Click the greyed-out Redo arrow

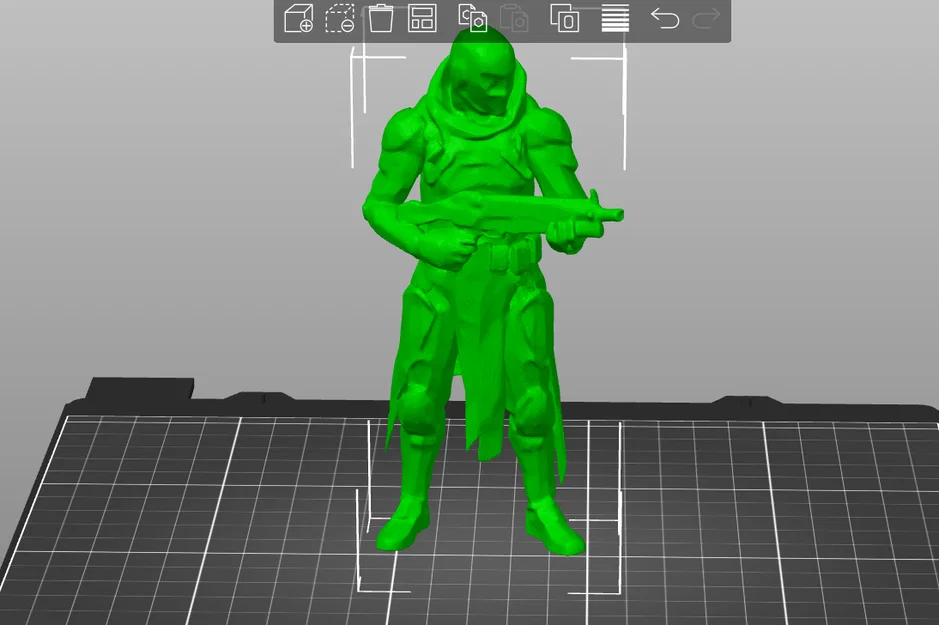point(706,19)
